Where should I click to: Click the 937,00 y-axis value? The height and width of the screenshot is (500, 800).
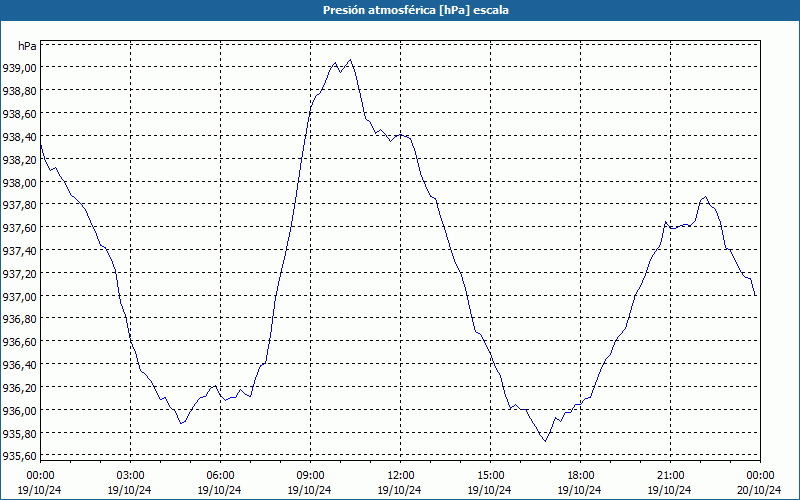coord(19,296)
